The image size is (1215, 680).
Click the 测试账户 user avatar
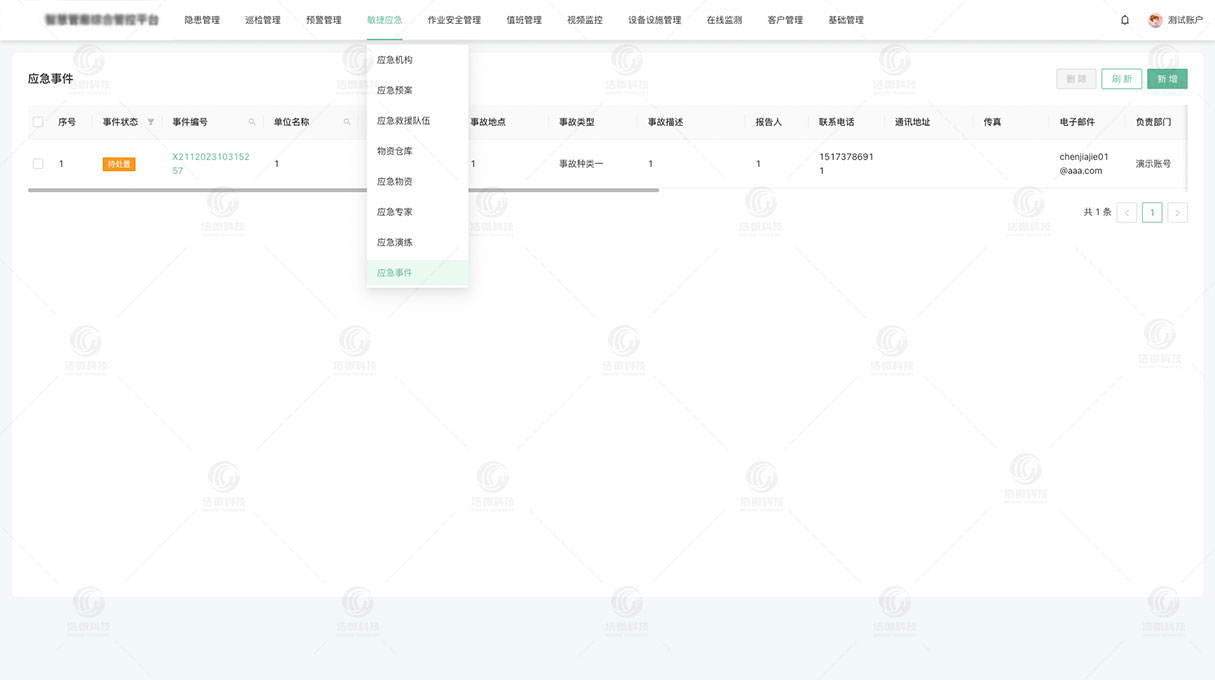pyautogui.click(x=1155, y=20)
